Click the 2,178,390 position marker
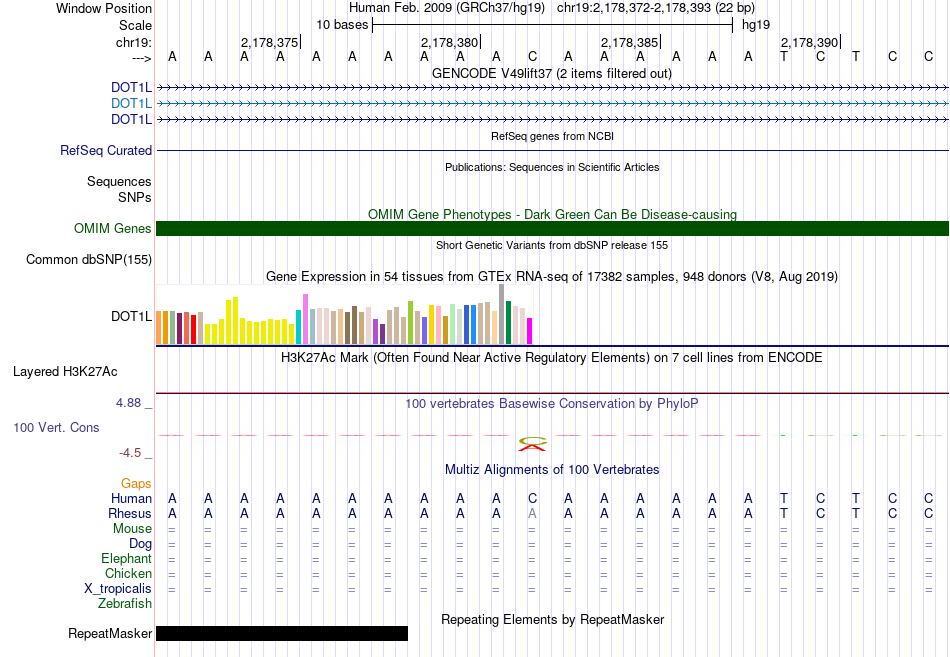The image size is (950, 657). (x=810, y=42)
